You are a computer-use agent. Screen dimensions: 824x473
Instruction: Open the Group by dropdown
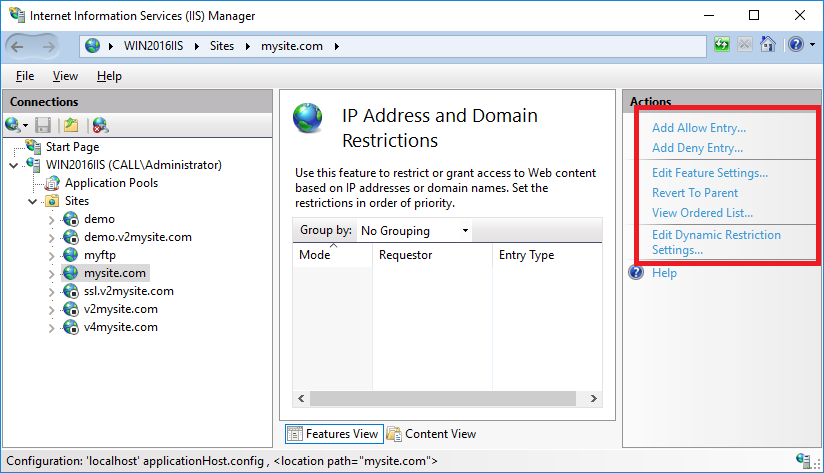(x=414, y=231)
